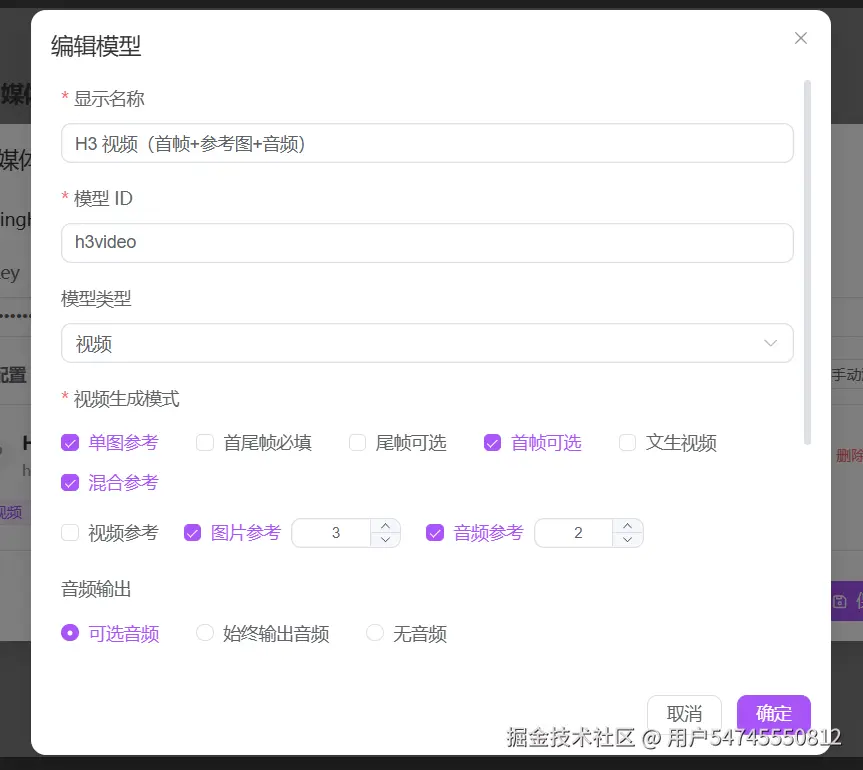Viewport: 863px width, 770px height.
Task: Increase 图片参考 count with up arrow
Action: 385,526
